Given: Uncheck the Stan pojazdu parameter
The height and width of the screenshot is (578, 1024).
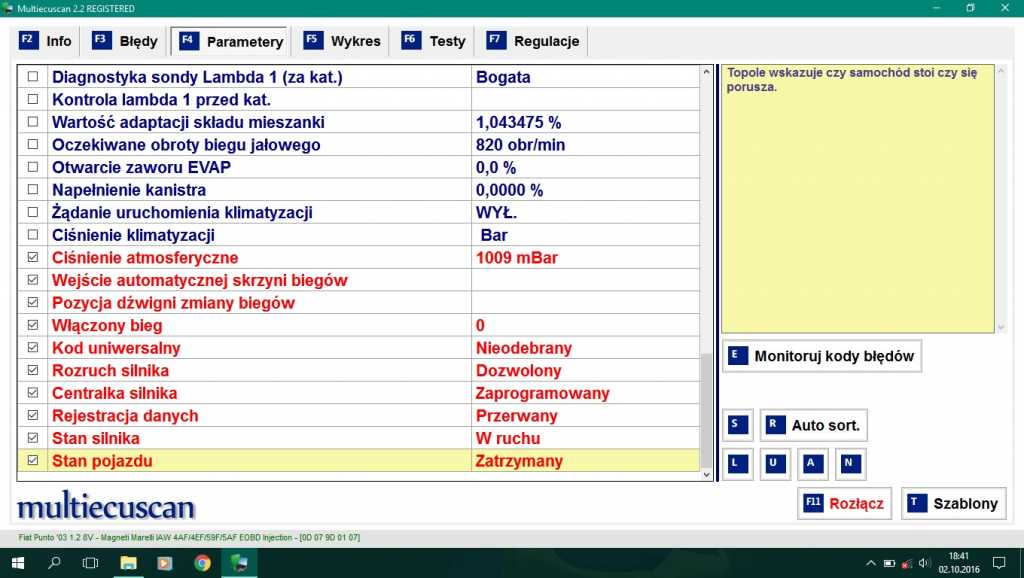Looking at the screenshot, I should point(33,461).
